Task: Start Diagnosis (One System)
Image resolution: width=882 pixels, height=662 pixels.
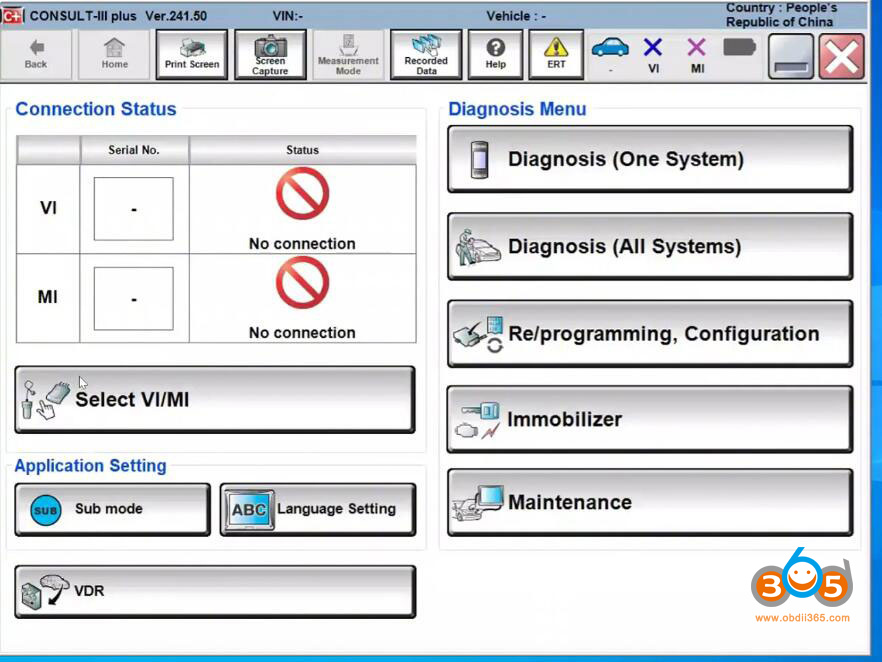Action: 650,159
